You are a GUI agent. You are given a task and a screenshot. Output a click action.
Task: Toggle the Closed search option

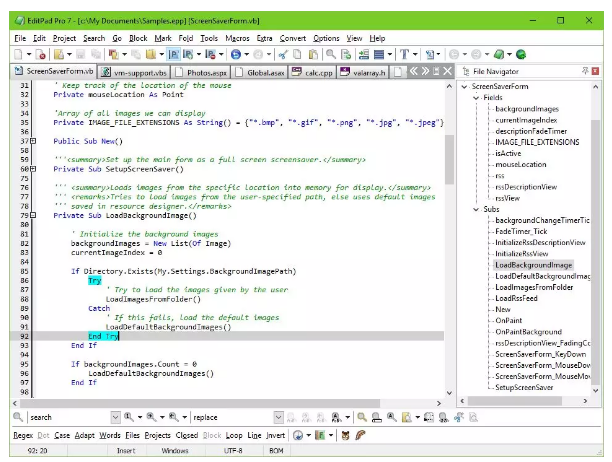pos(187,435)
